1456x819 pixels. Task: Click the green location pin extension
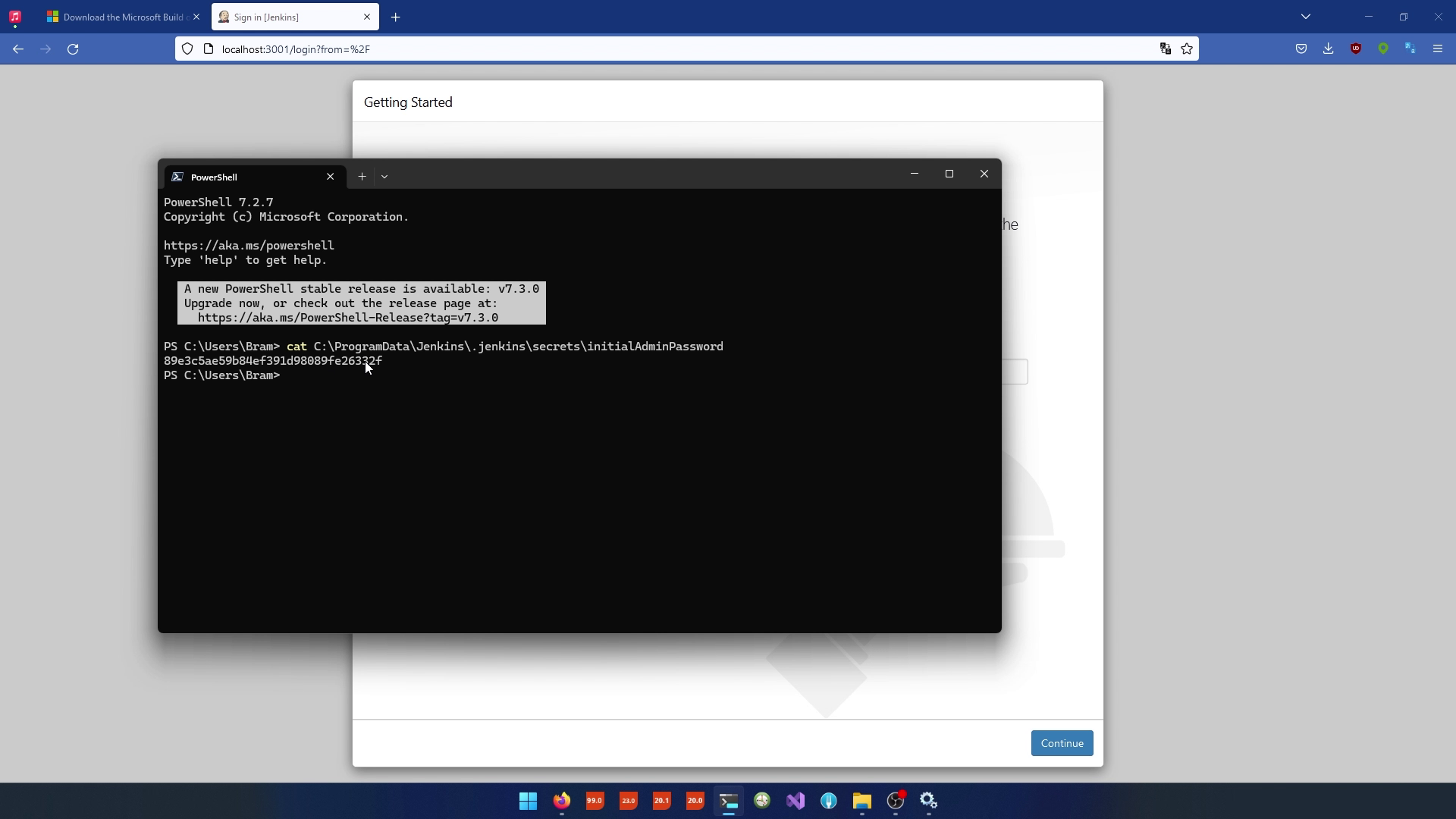coord(1383,49)
